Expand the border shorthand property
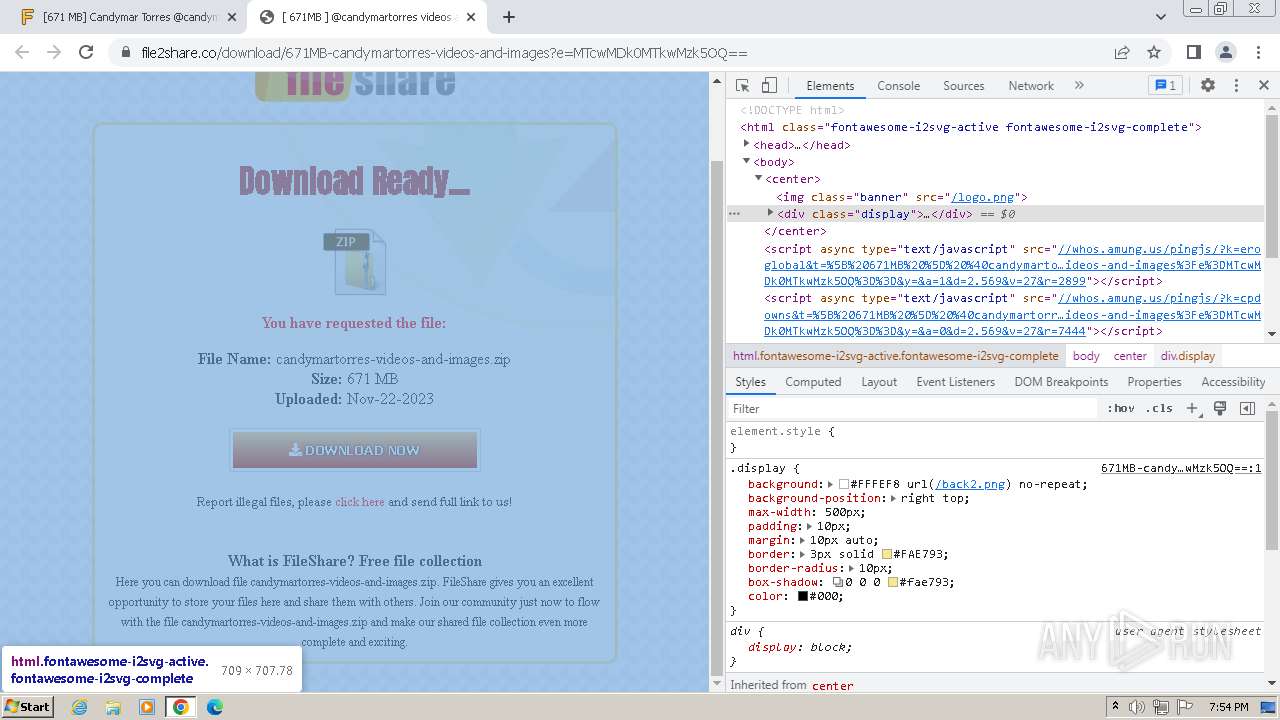Image resolution: width=1280 pixels, height=720 pixels. pos(802,554)
